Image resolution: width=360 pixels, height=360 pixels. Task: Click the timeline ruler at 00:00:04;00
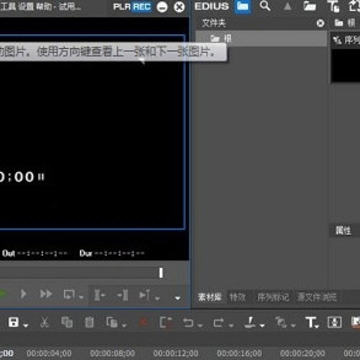click(x=49, y=353)
